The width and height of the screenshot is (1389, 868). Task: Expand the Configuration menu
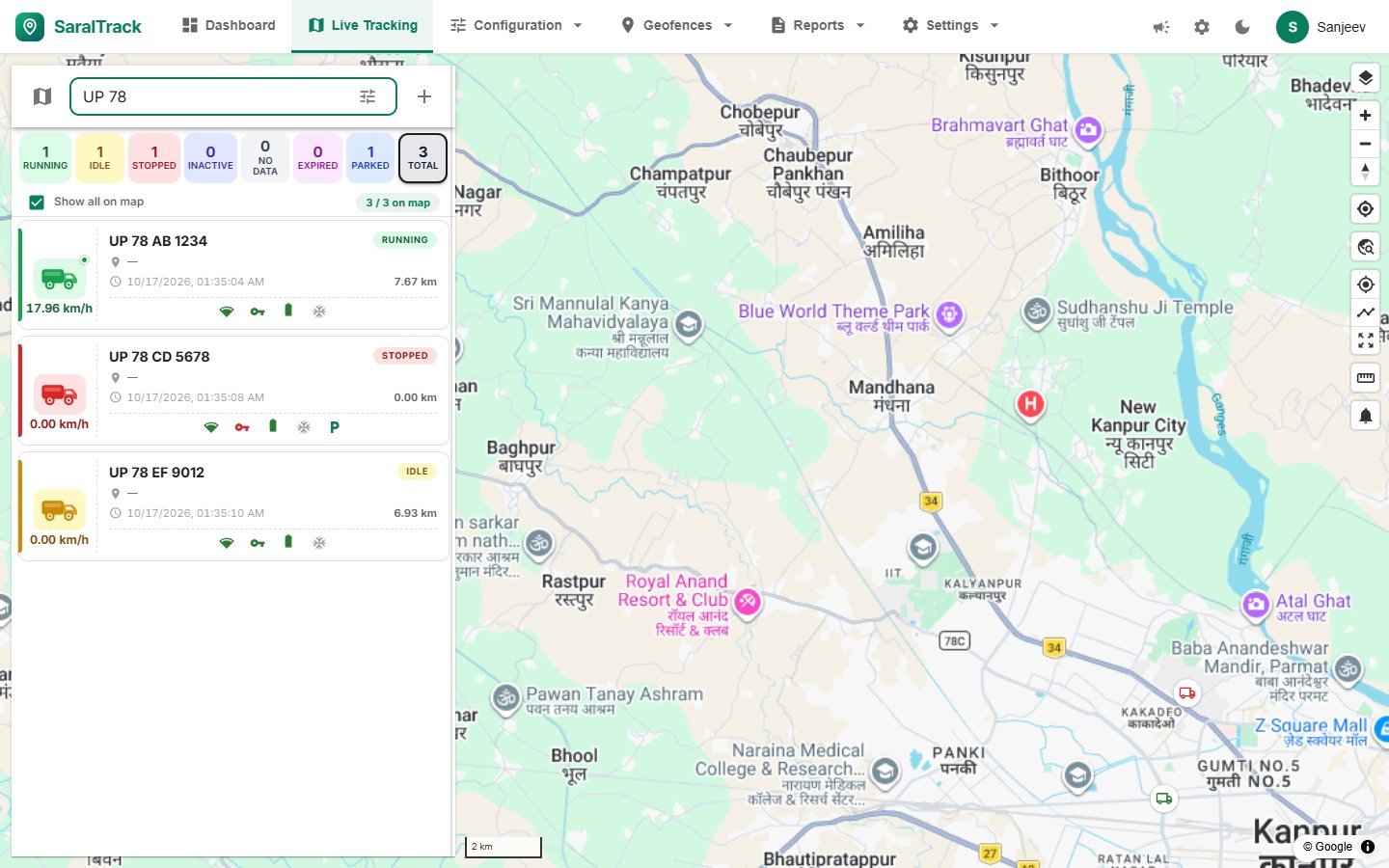pyautogui.click(x=516, y=26)
